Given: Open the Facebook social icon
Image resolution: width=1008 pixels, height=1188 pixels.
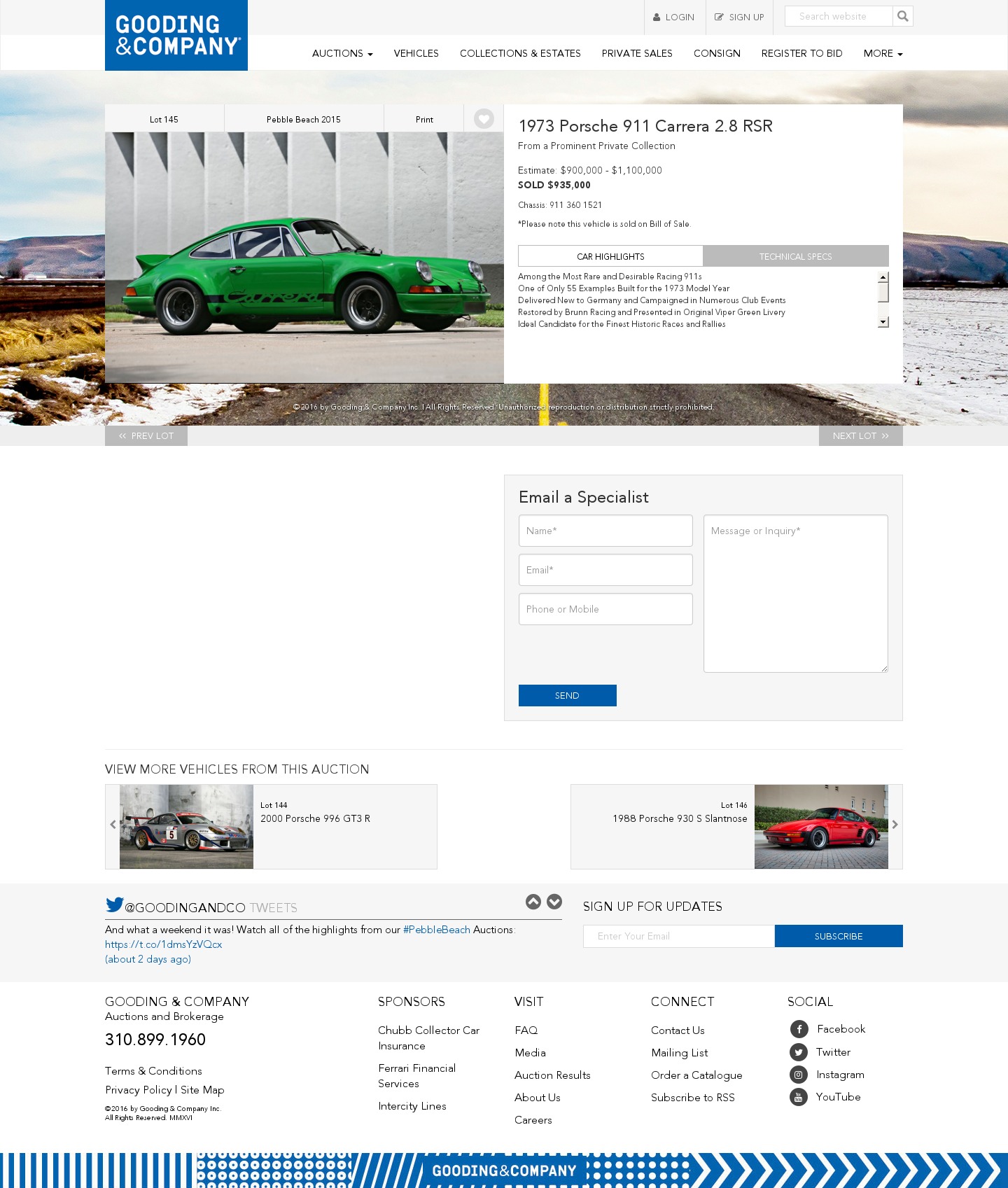Looking at the screenshot, I should 799,1029.
